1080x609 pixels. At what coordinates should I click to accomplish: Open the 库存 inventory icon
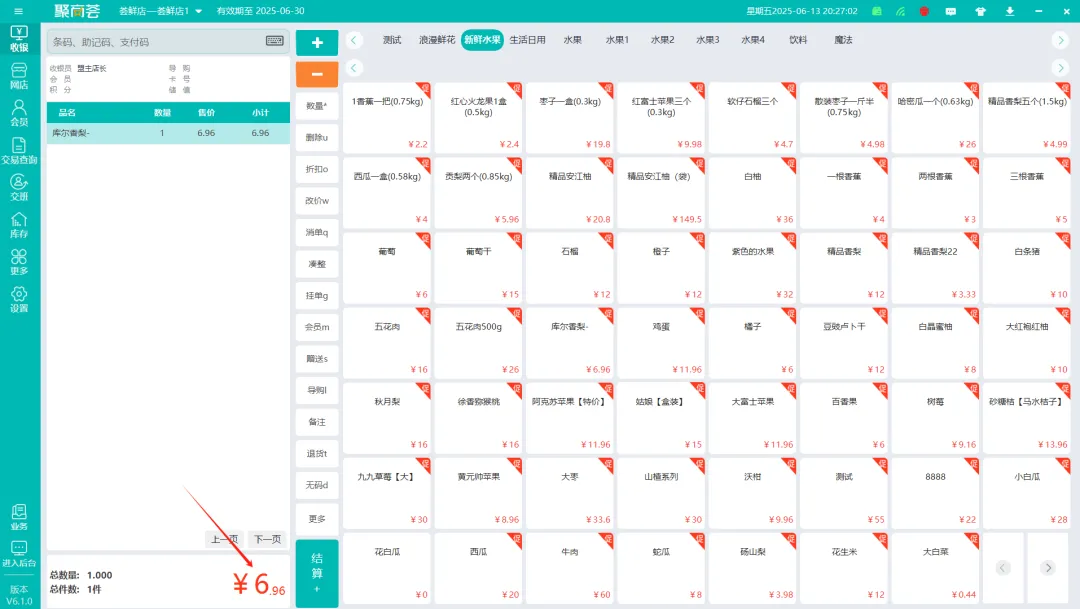click(x=19, y=225)
